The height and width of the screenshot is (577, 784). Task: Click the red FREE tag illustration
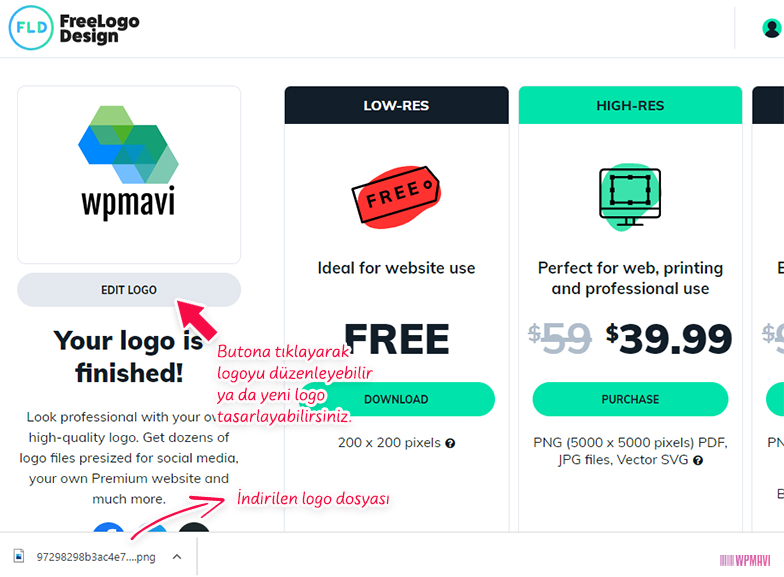pos(396,196)
